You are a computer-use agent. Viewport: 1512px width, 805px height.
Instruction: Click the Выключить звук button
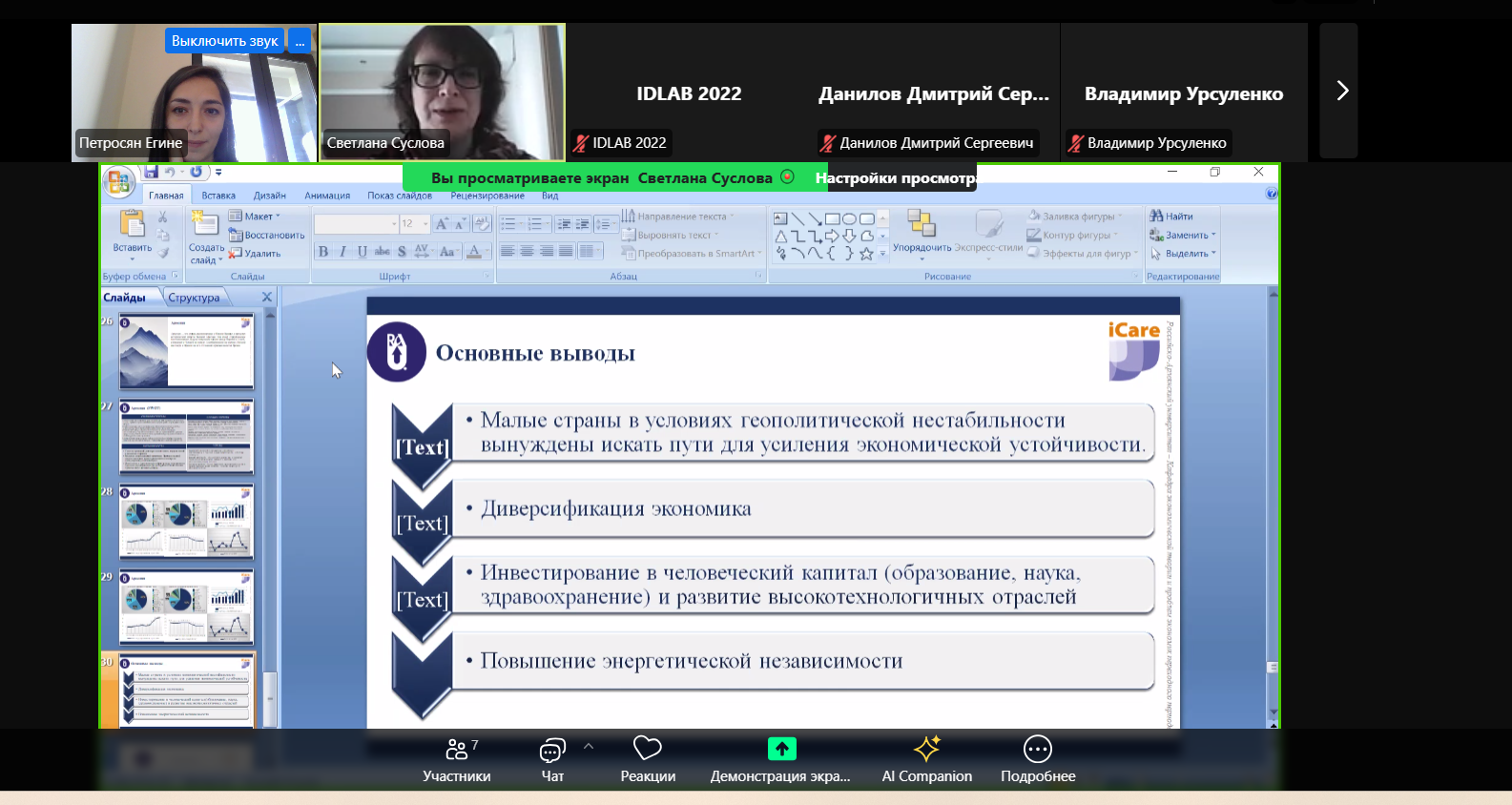coord(224,41)
